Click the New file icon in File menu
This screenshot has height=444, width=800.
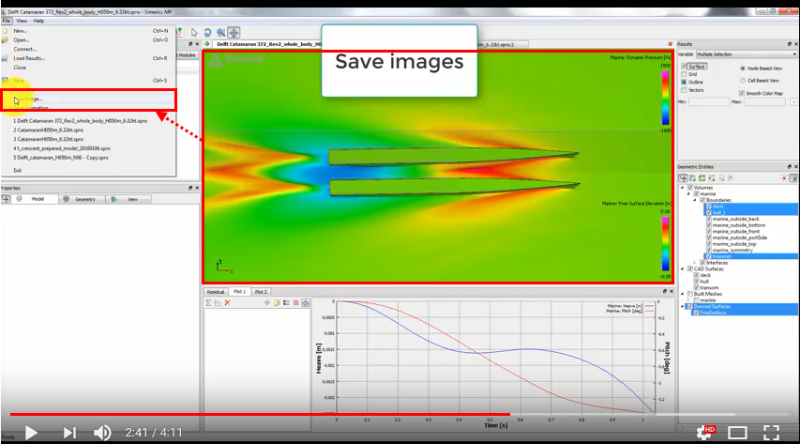pyautogui.click(x=5, y=31)
